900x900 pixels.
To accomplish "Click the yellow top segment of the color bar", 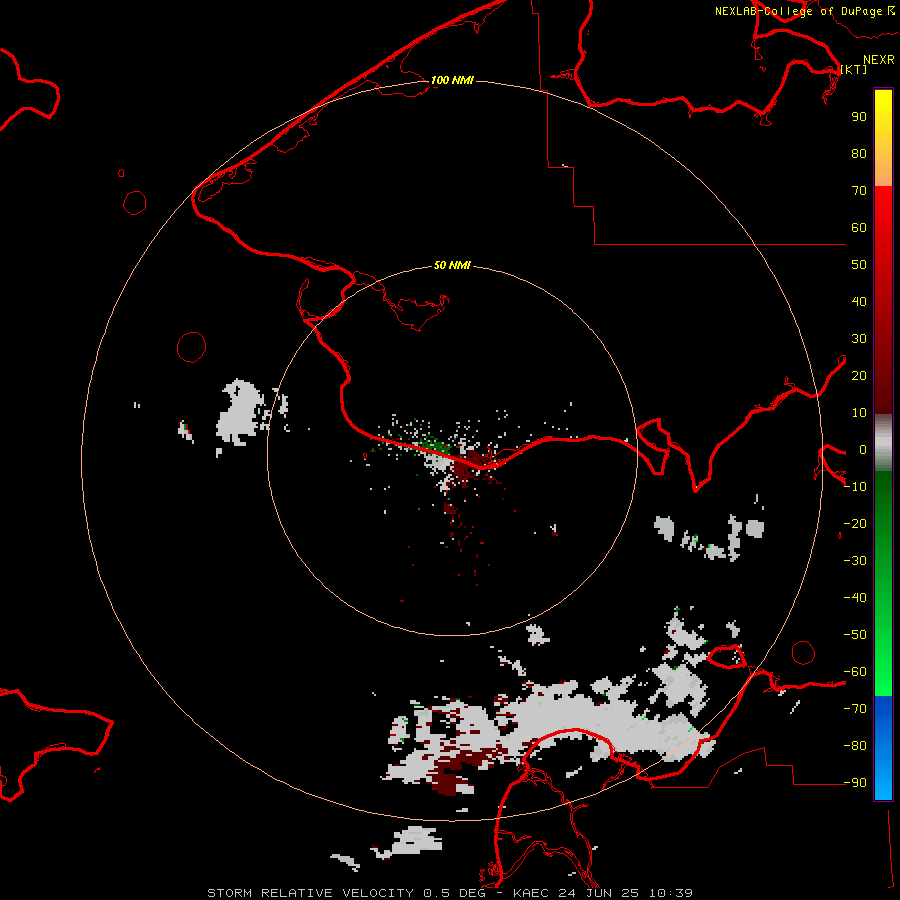I will click(x=883, y=138).
